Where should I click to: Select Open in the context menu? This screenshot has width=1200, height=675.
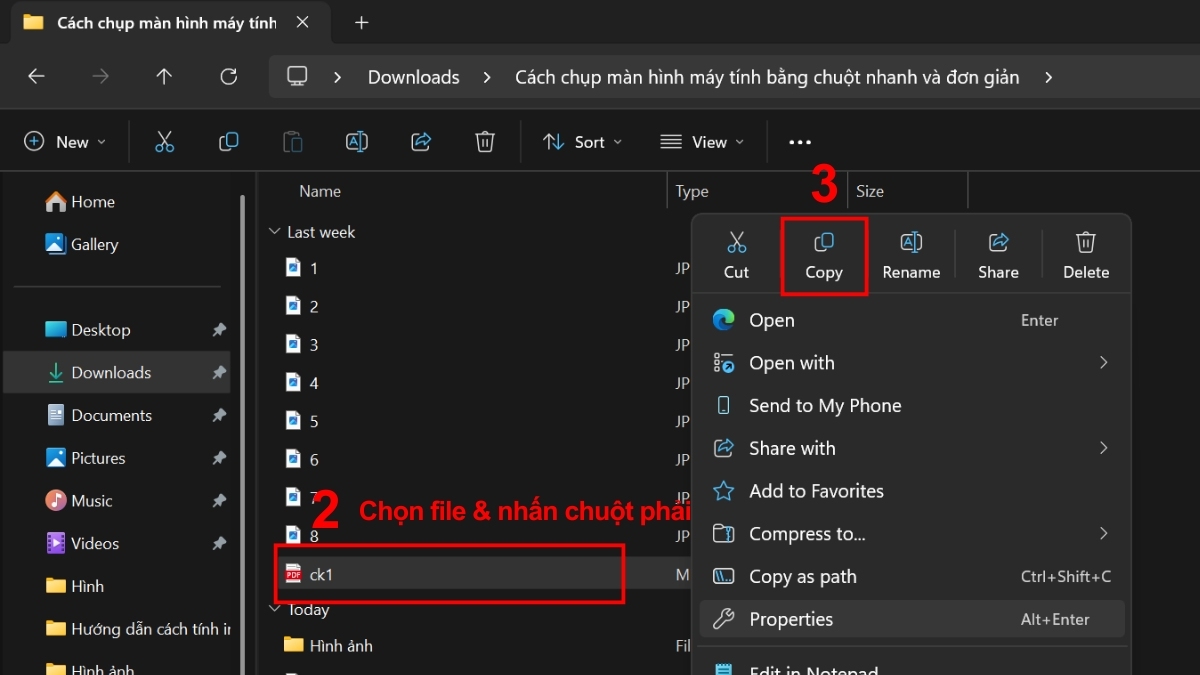912,320
